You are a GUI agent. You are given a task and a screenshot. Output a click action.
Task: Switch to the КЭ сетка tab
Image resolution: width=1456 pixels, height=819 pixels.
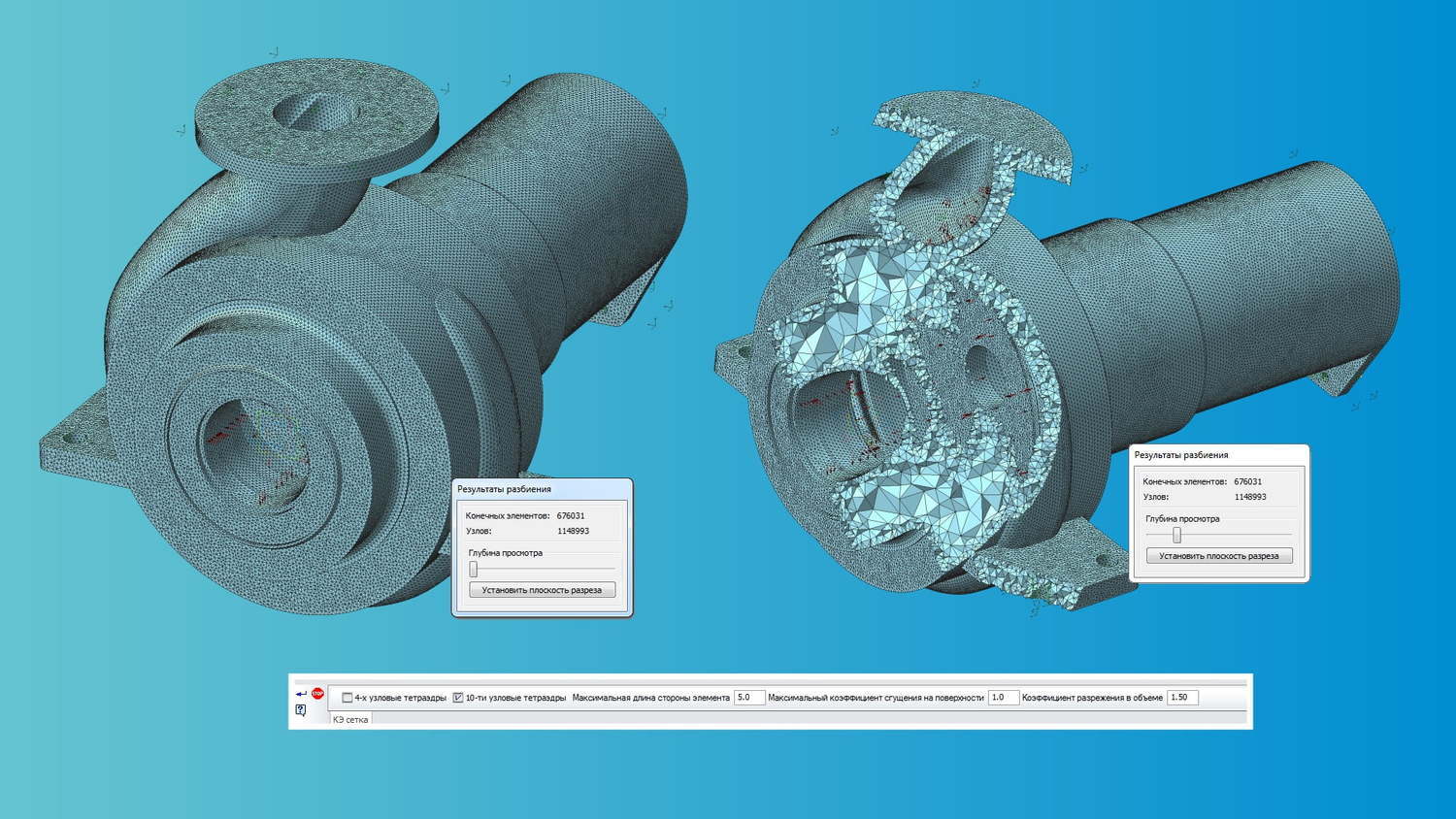pos(350,720)
